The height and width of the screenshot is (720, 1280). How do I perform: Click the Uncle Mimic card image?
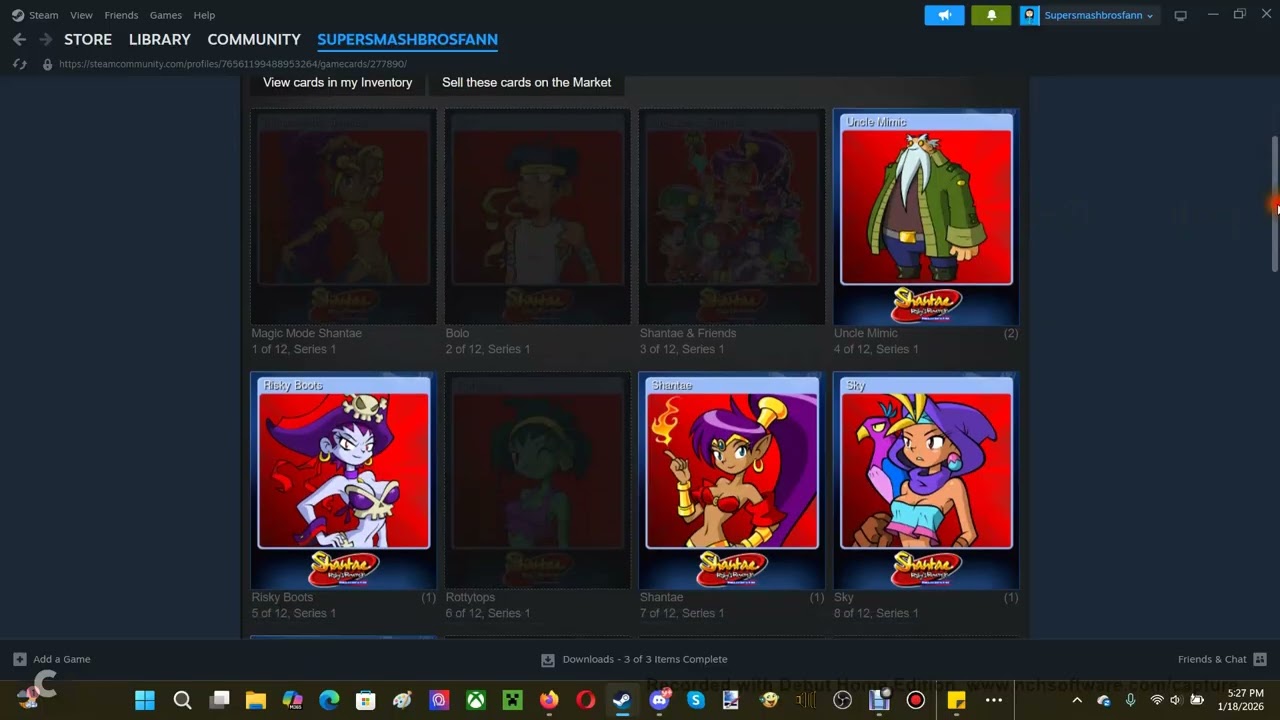point(926,217)
